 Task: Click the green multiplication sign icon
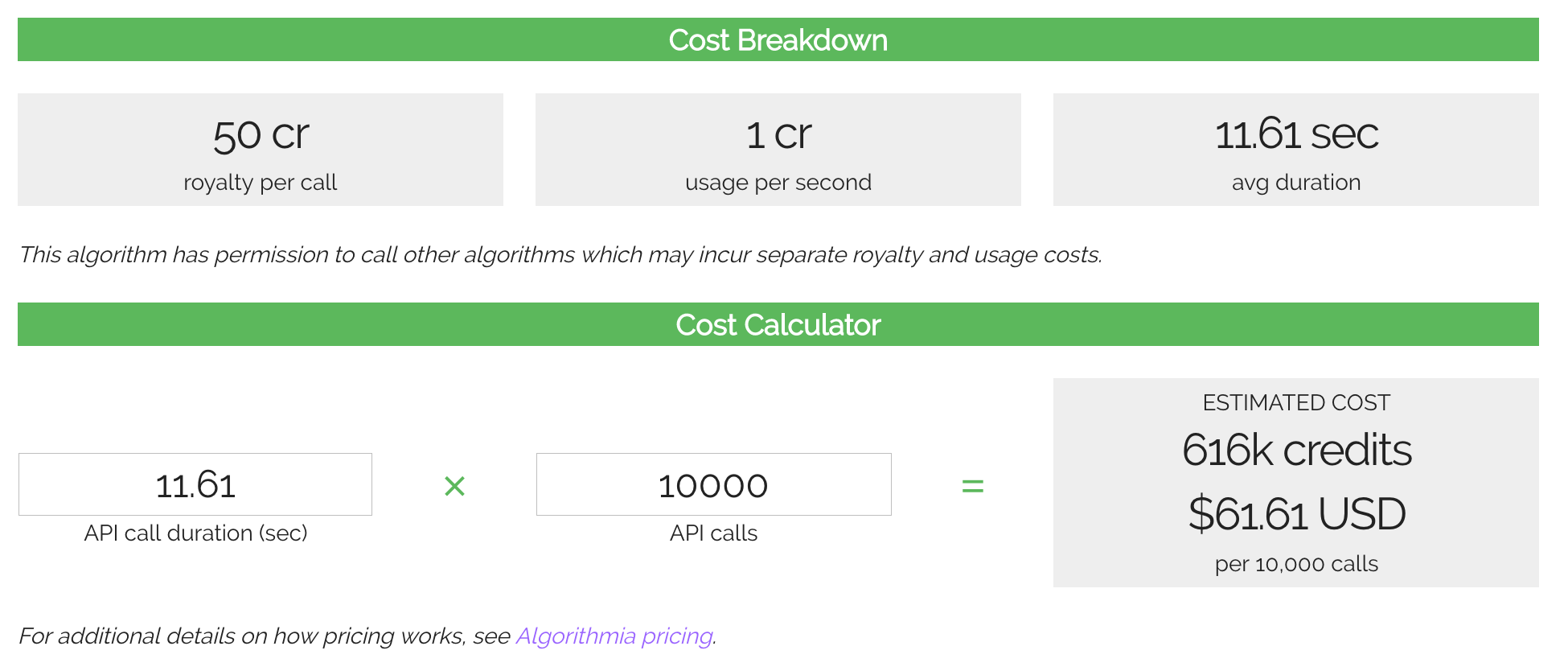pyautogui.click(x=454, y=486)
